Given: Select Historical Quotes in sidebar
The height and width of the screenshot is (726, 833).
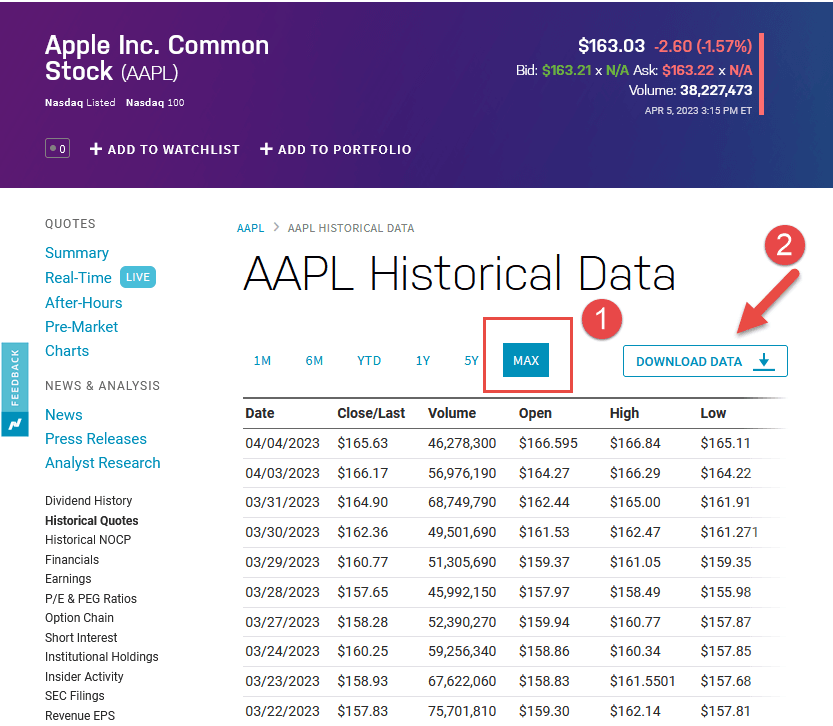Looking at the screenshot, I should click(x=91, y=520).
